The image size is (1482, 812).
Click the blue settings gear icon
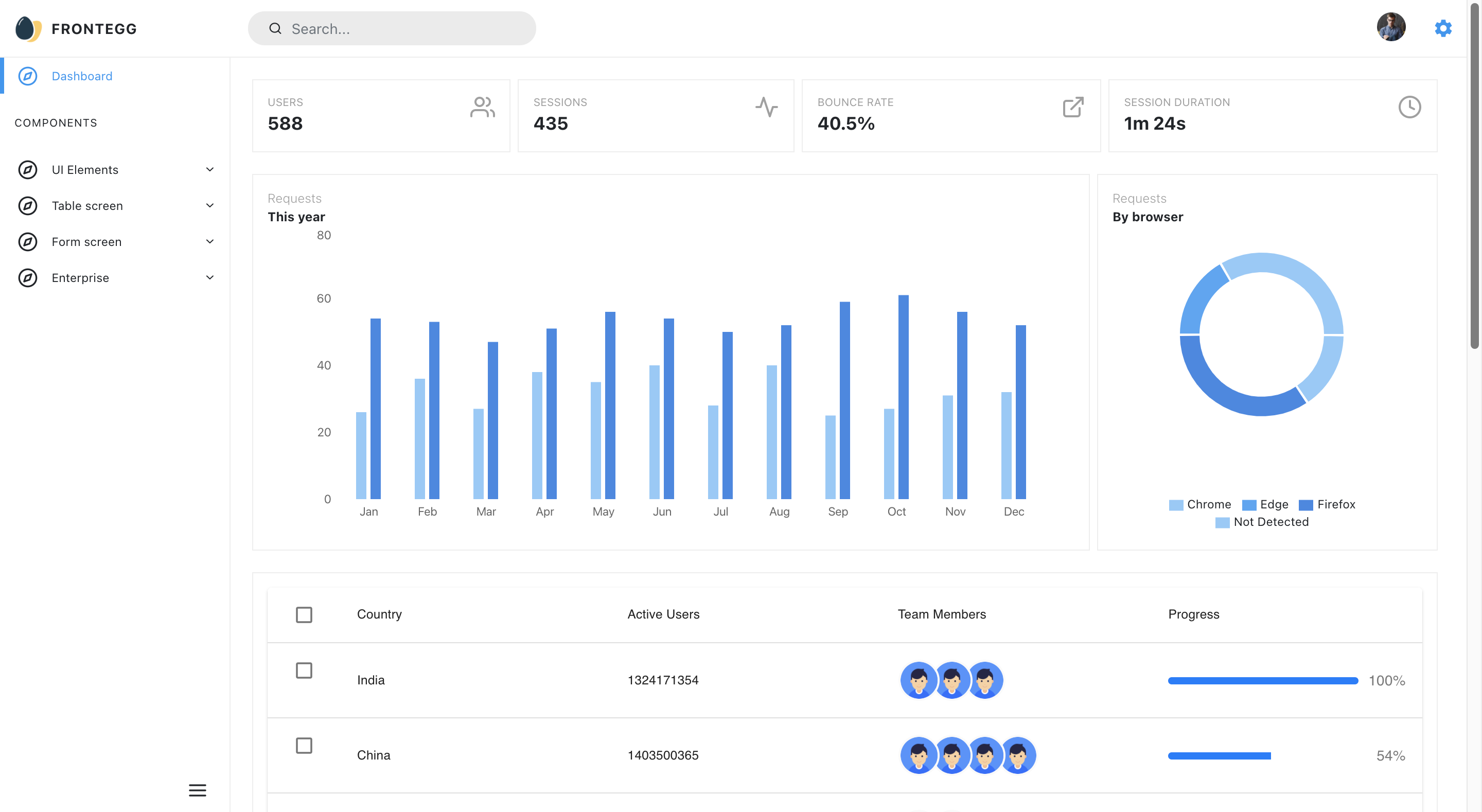click(1442, 28)
